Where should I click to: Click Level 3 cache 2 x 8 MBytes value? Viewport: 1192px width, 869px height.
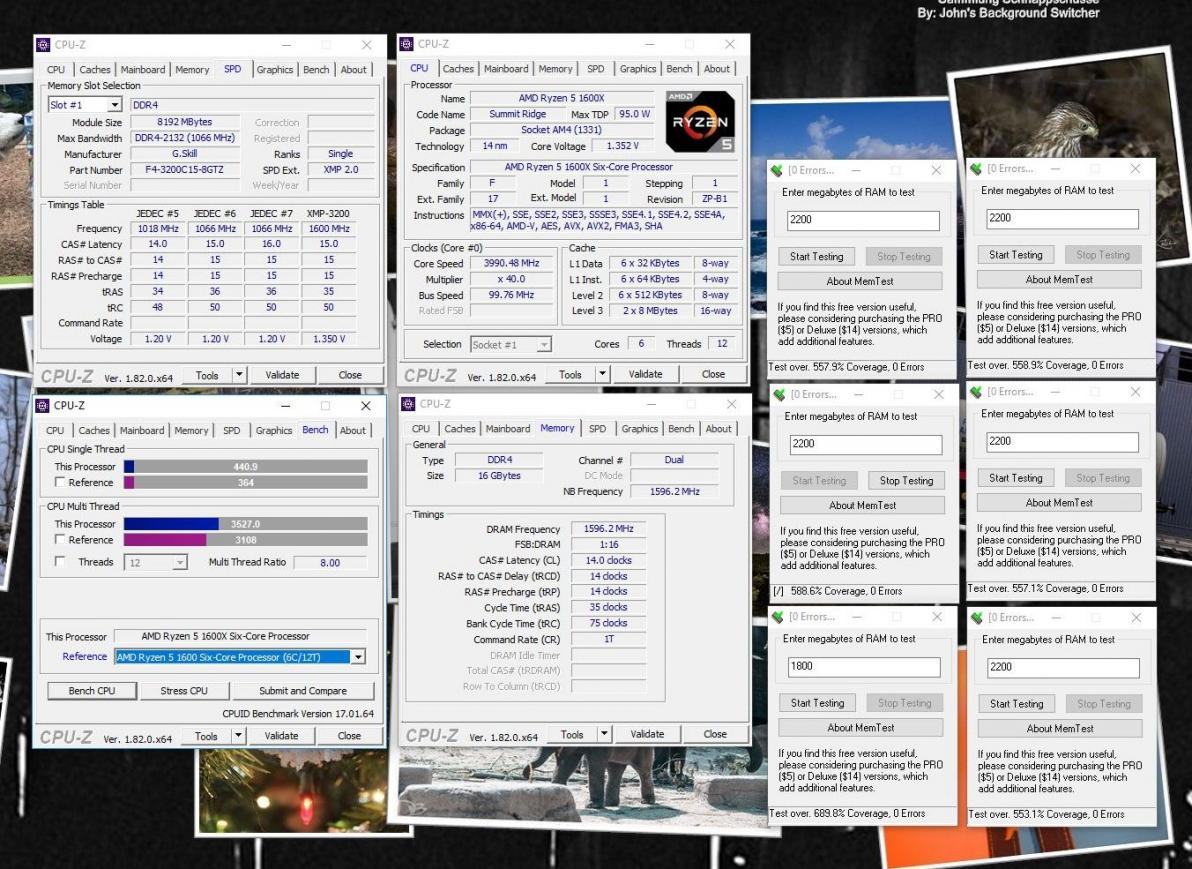tap(650, 310)
